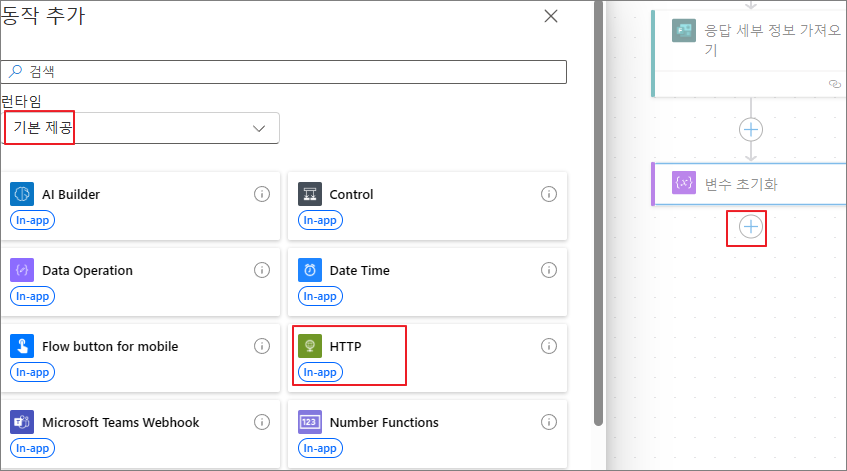Select the HTTP label text
847x471 pixels.
tap(345, 346)
